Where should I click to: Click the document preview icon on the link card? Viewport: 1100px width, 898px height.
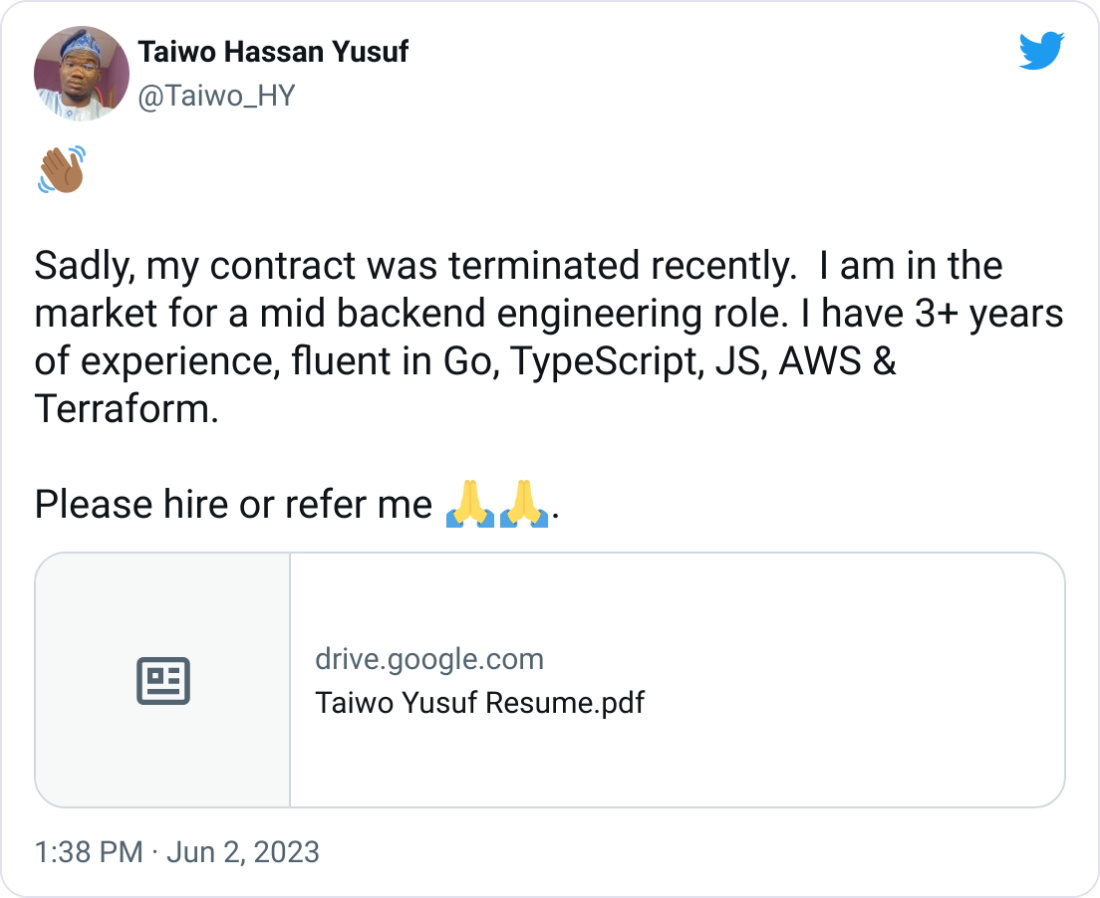click(x=161, y=679)
